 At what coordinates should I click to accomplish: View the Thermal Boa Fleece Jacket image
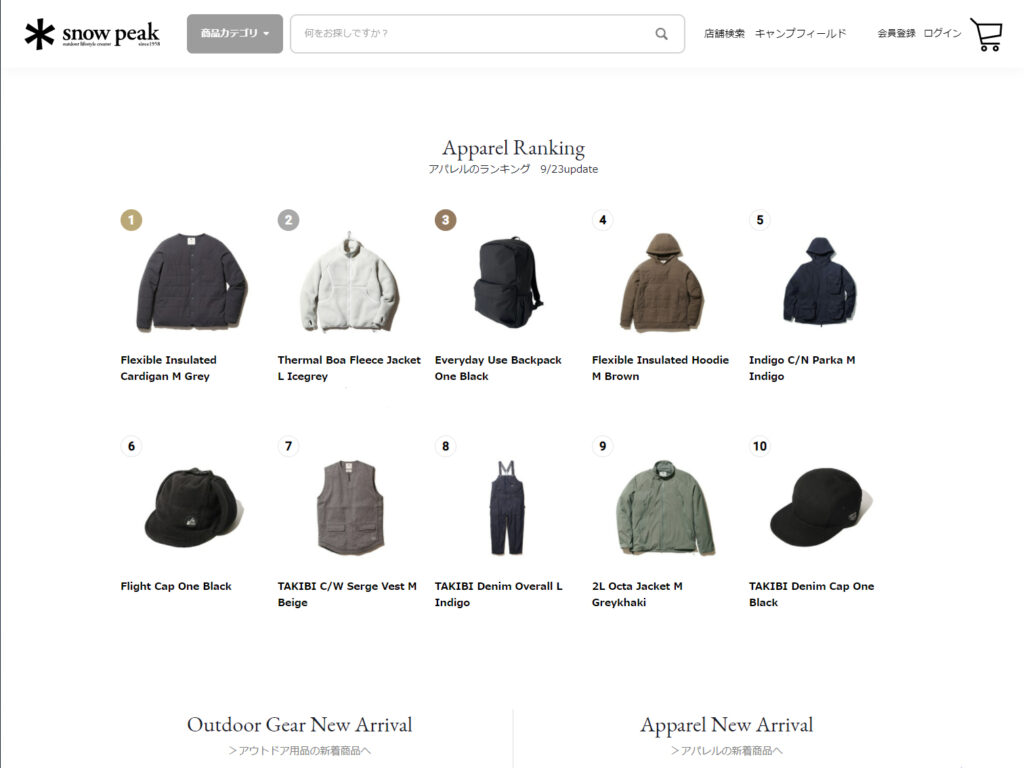(350, 283)
